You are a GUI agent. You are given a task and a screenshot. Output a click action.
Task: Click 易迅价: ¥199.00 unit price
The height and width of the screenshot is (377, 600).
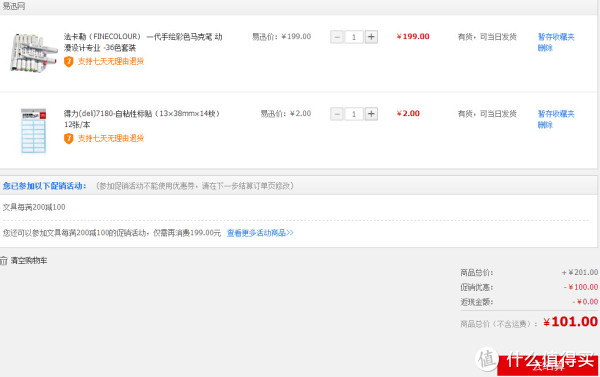pyautogui.click(x=281, y=37)
